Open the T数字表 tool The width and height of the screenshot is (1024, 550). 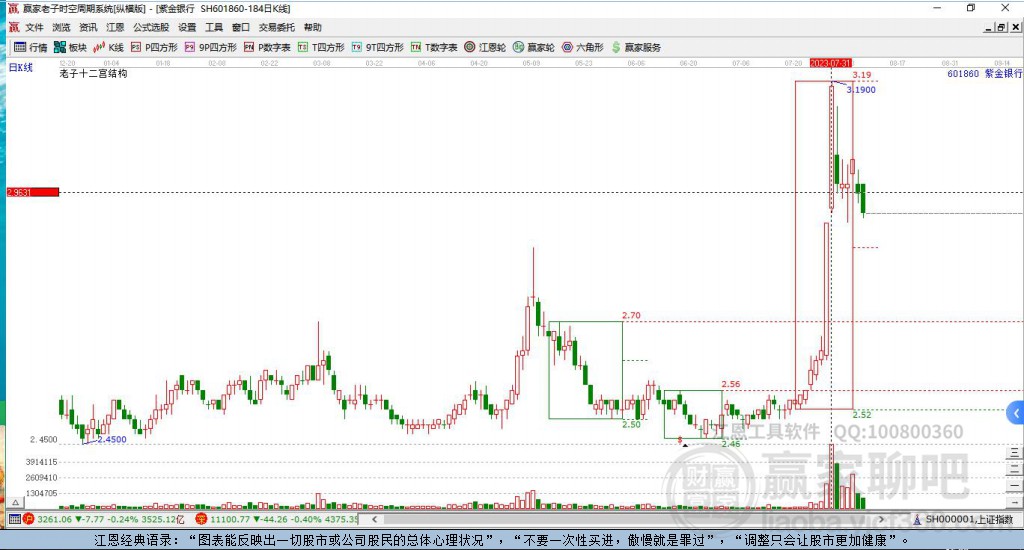(x=434, y=47)
